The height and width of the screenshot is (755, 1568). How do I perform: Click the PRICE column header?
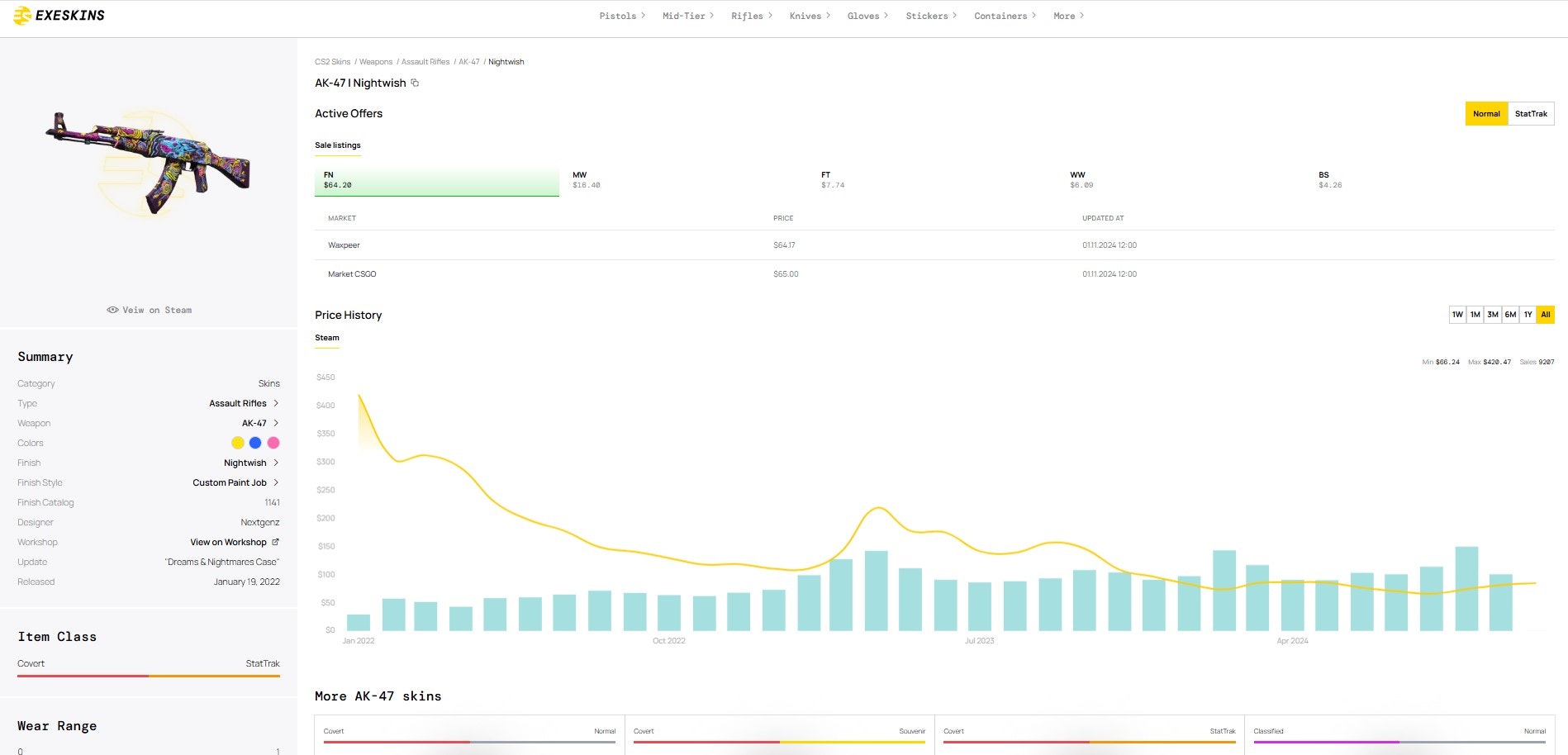(x=783, y=218)
